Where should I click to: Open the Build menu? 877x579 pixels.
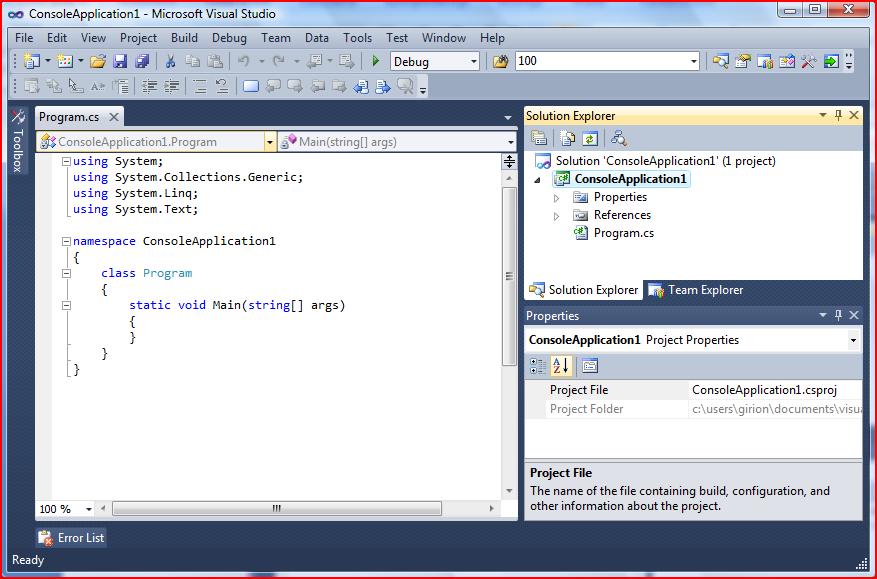(x=184, y=37)
